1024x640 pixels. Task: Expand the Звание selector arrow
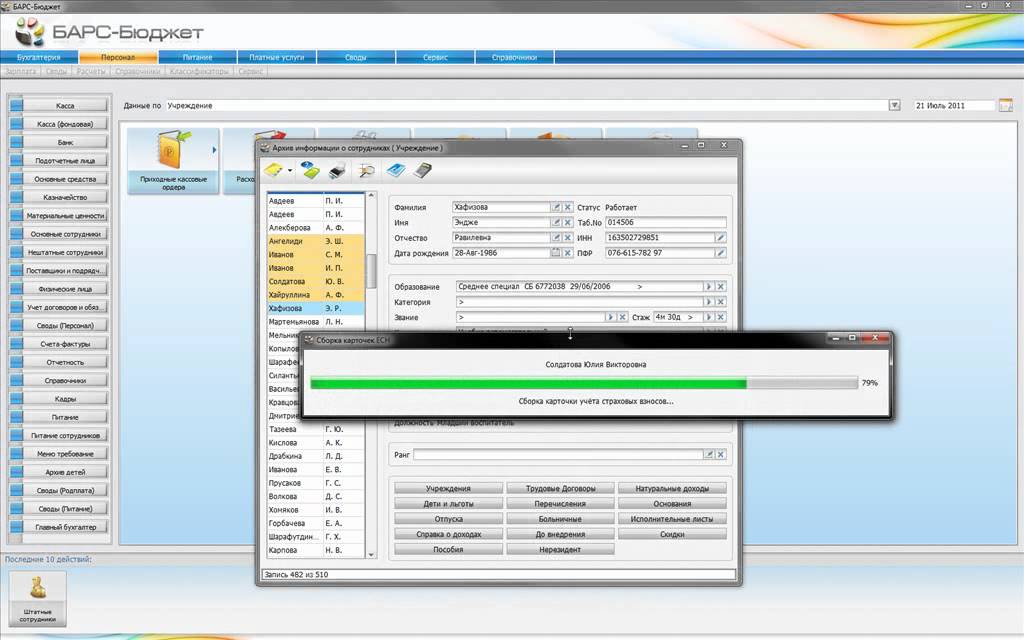pyautogui.click(x=611, y=317)
